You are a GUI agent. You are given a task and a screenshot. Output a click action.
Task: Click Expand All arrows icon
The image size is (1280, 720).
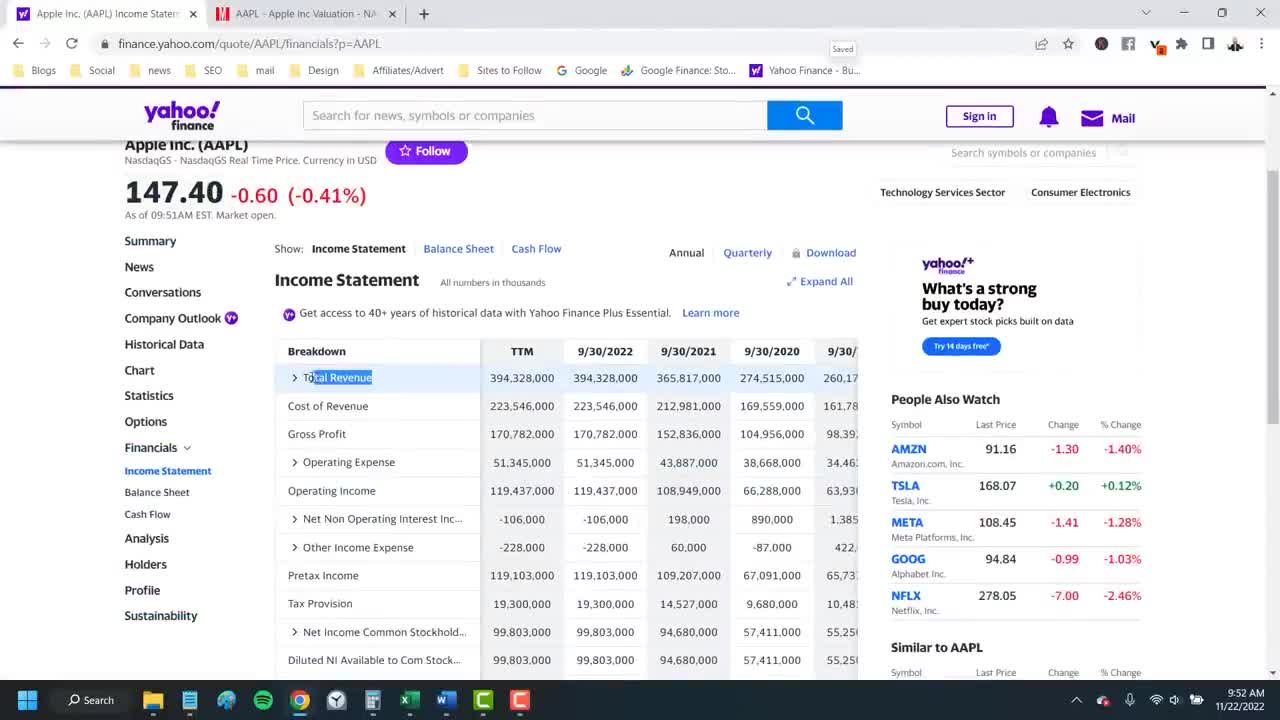pos(791,282)
